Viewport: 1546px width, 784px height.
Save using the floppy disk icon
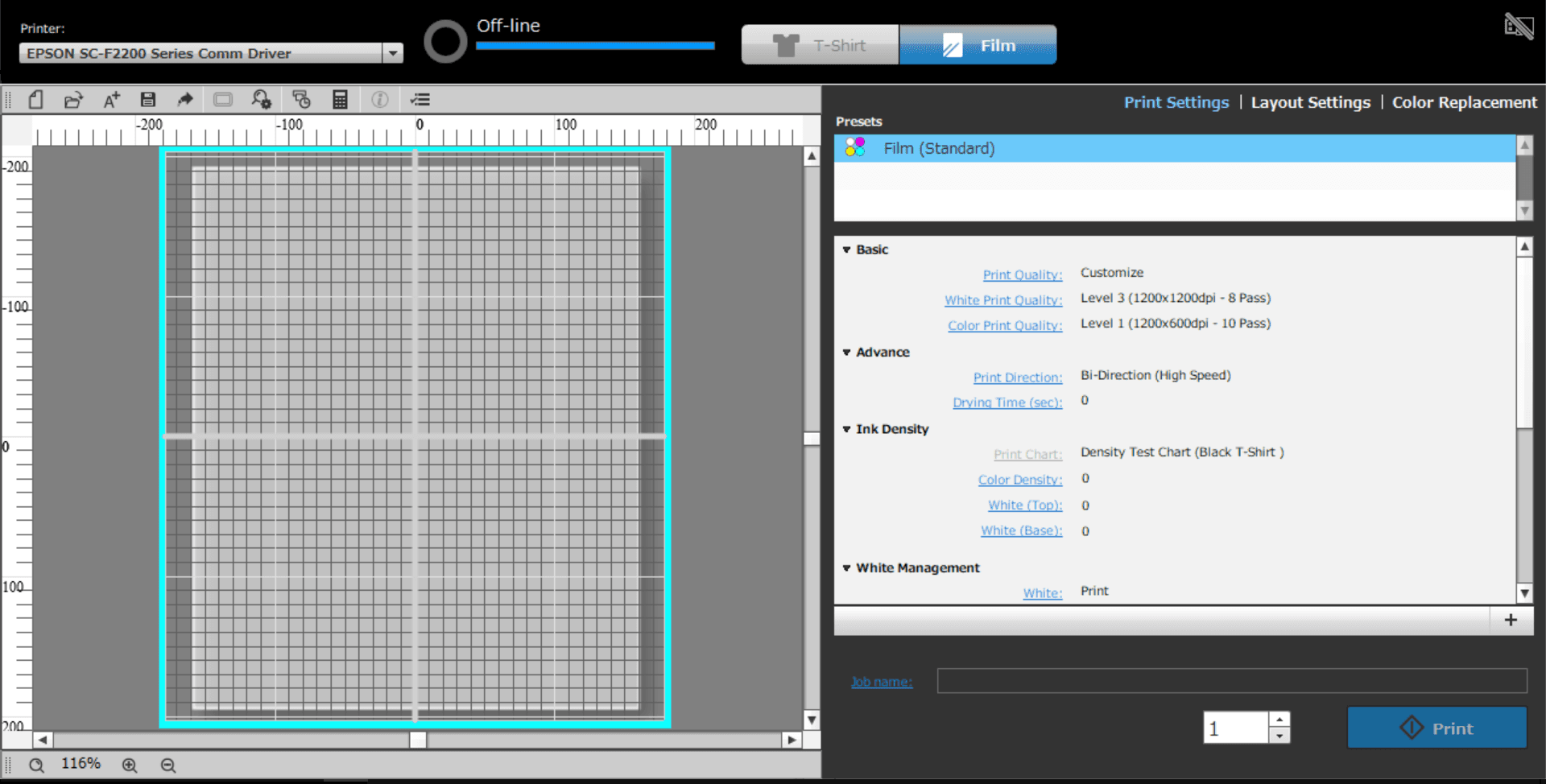coord(147,100)
